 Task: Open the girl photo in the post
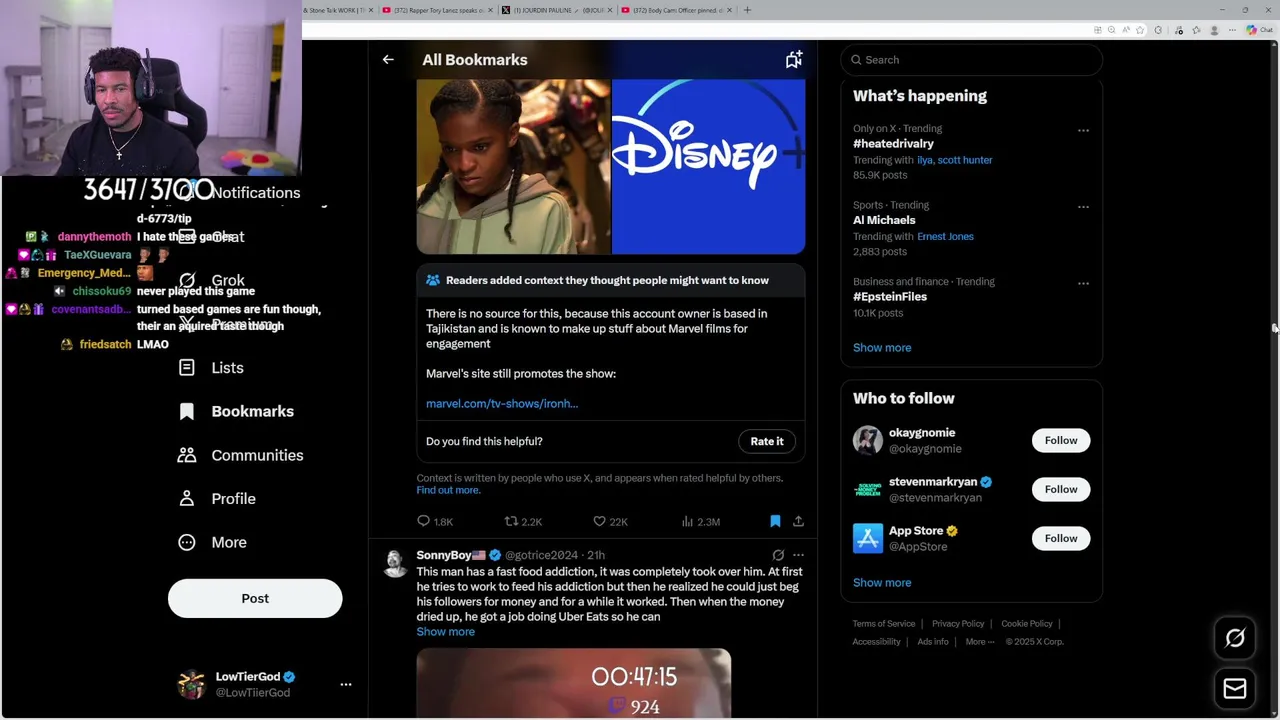tap(513, 167)
